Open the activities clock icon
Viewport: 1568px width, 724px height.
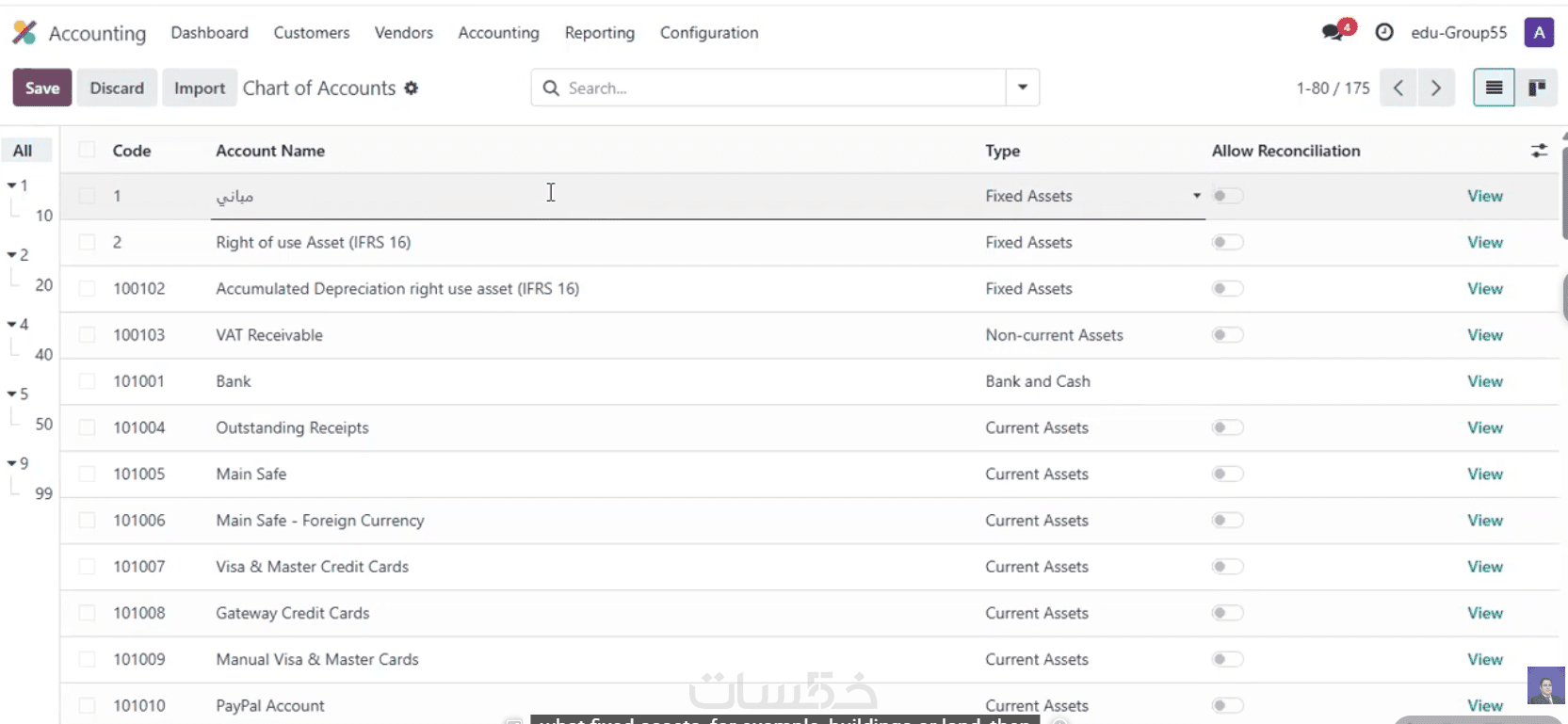1384,32
